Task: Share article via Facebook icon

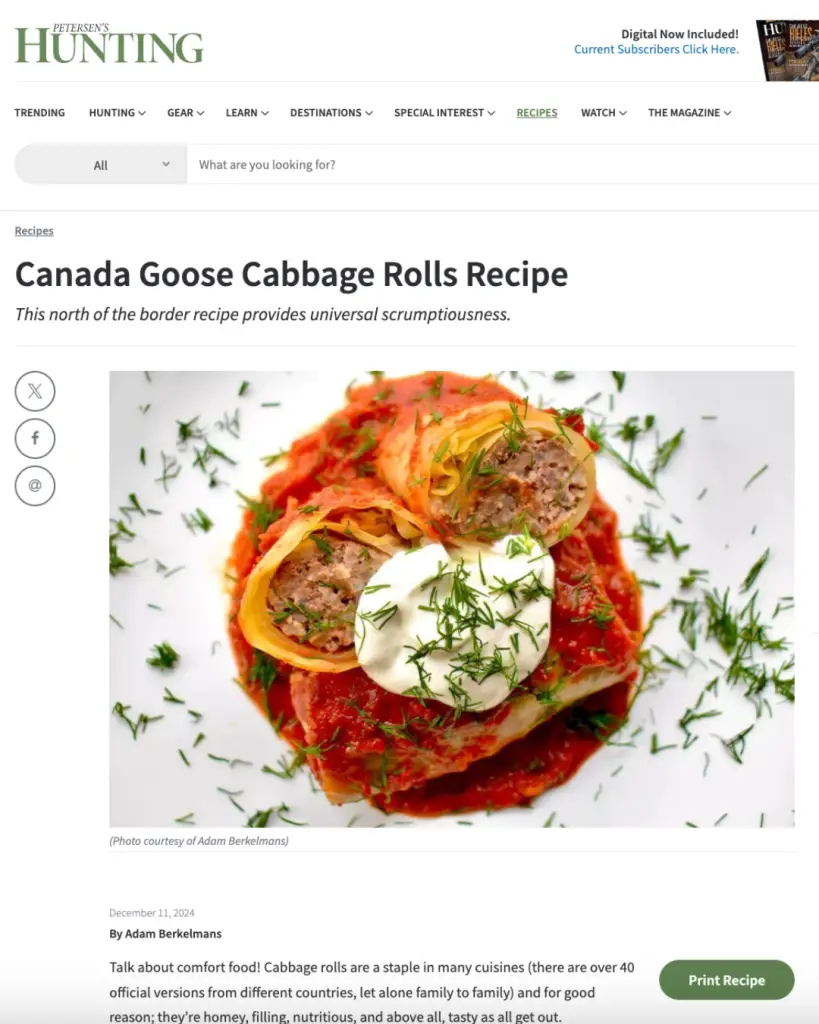Action: click(35, 438)
